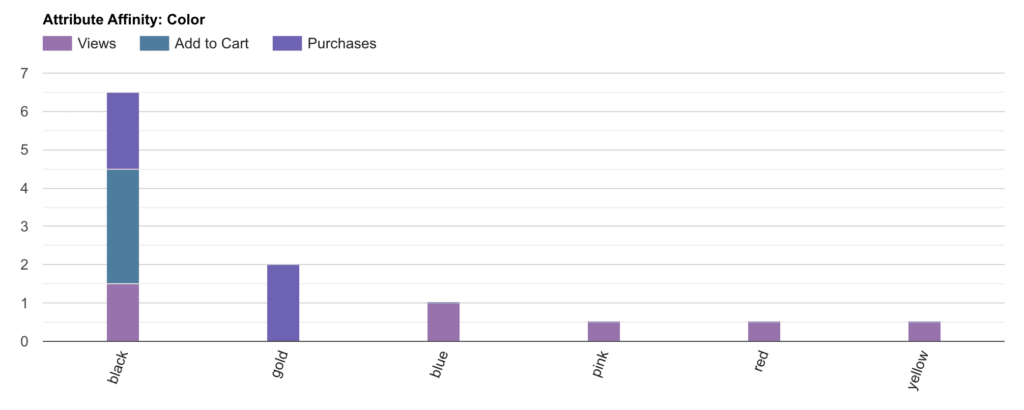1024x410 pixels.
Task: Select the Views segment of black bar
Action: pyautogui.click(x=123, y=312)
